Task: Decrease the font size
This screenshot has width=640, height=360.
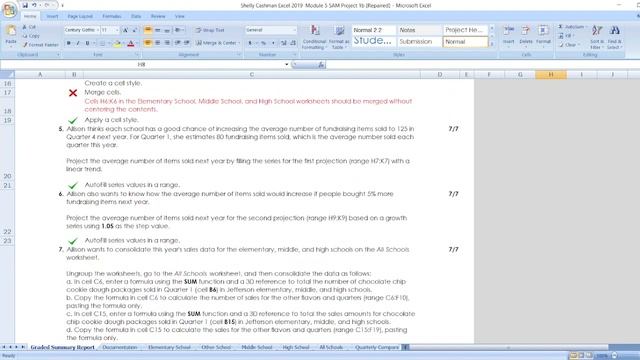Action: click(x=135, y=30)
